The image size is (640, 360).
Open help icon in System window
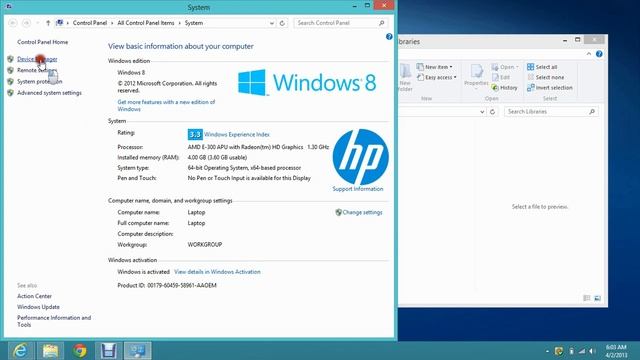(389, 37)
